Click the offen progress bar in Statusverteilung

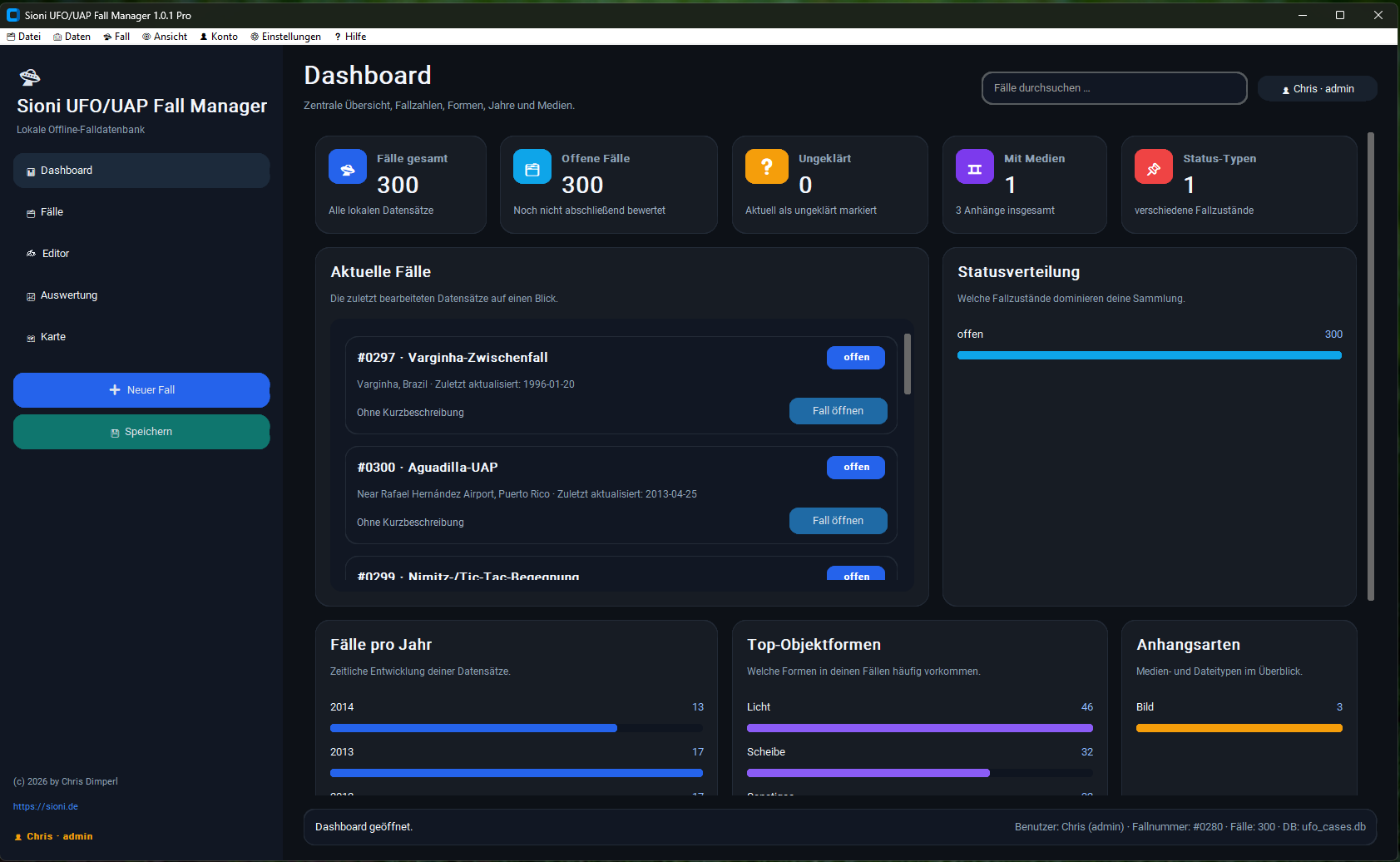pyautogui.click(x=1150, y=355)
